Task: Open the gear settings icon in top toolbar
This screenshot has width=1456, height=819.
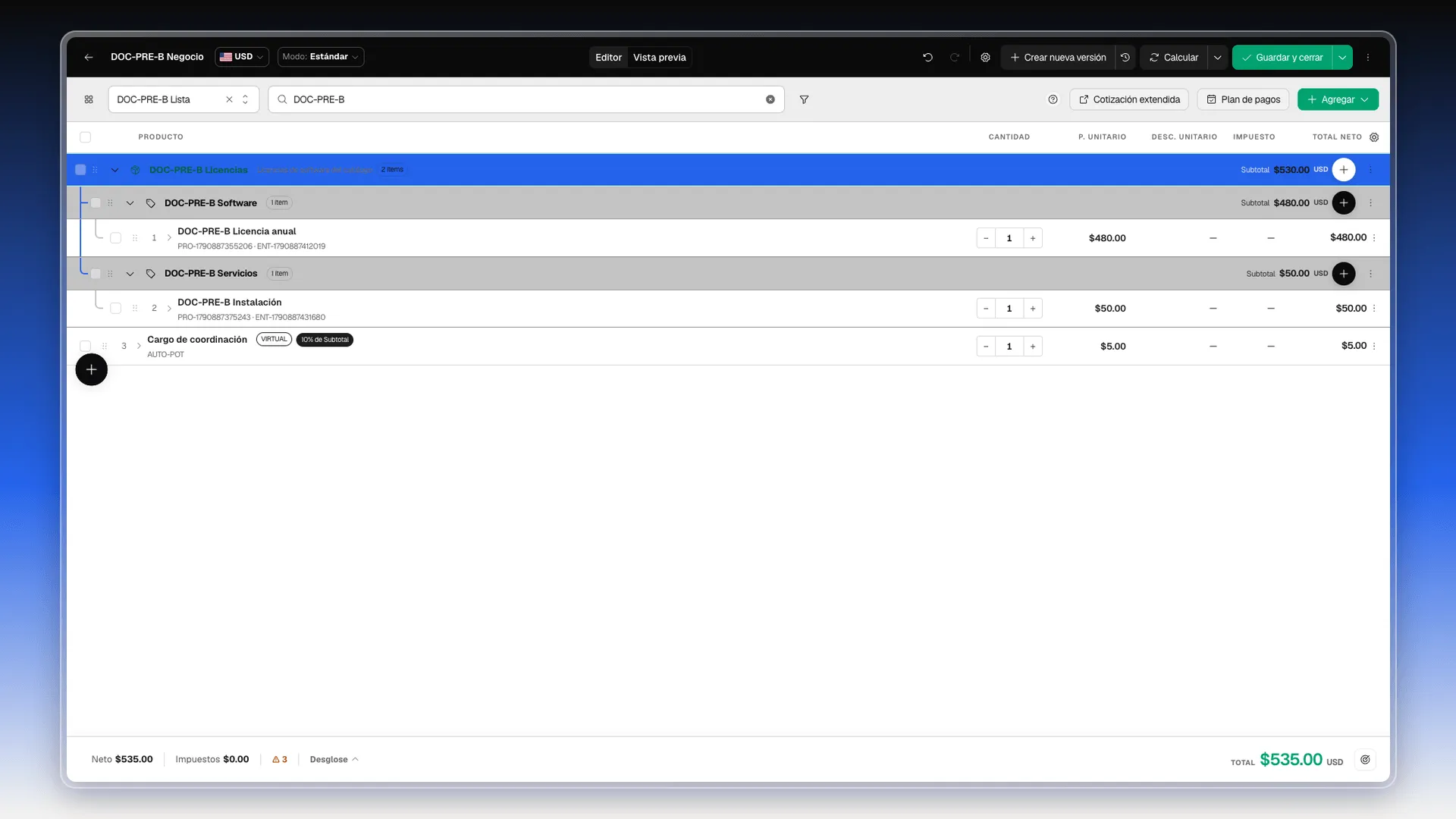Action: coord(985,58)
